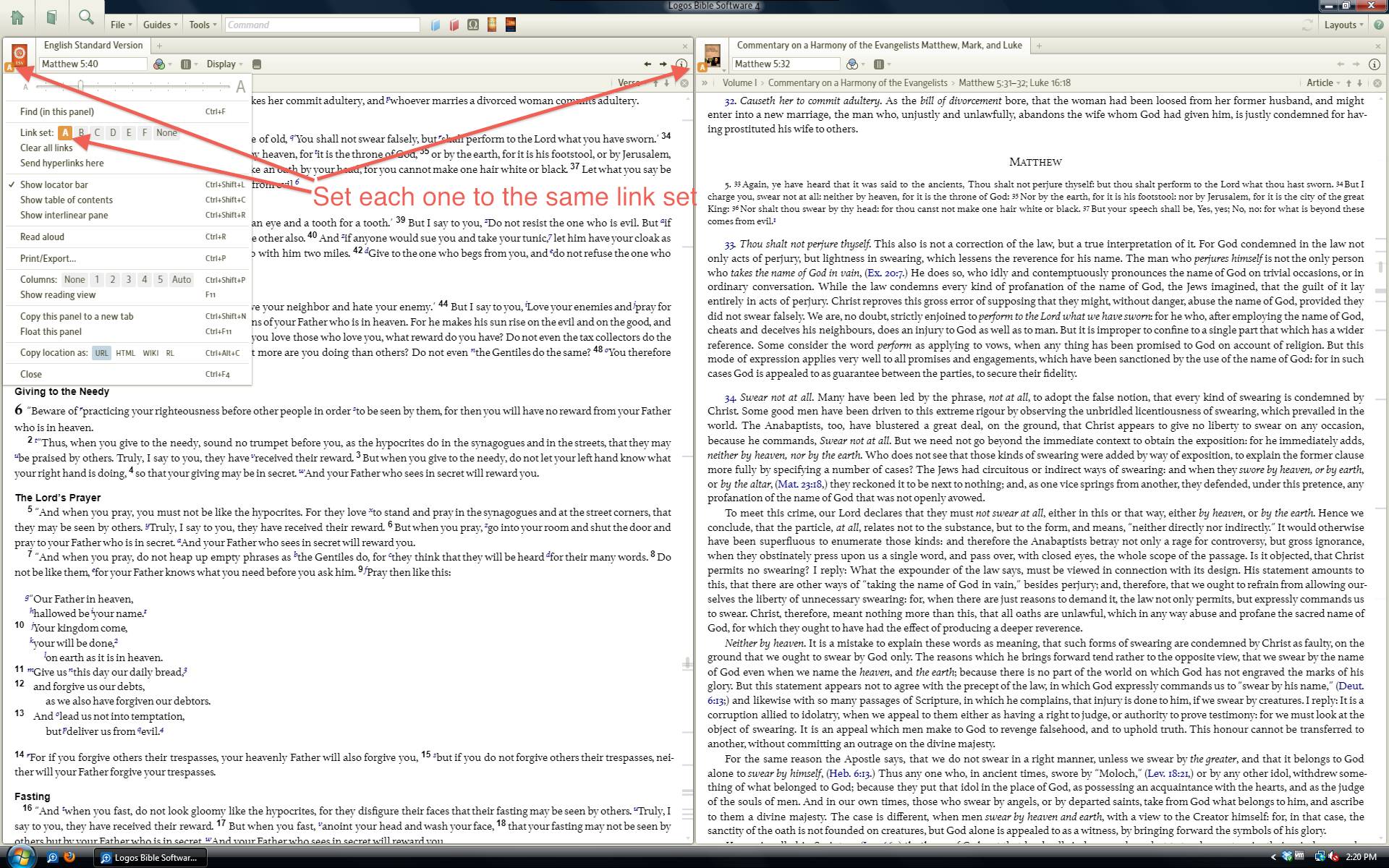Open Heb. 6:13 reference link
This screenshot has width=1389, height=868.
coord(849,773)
